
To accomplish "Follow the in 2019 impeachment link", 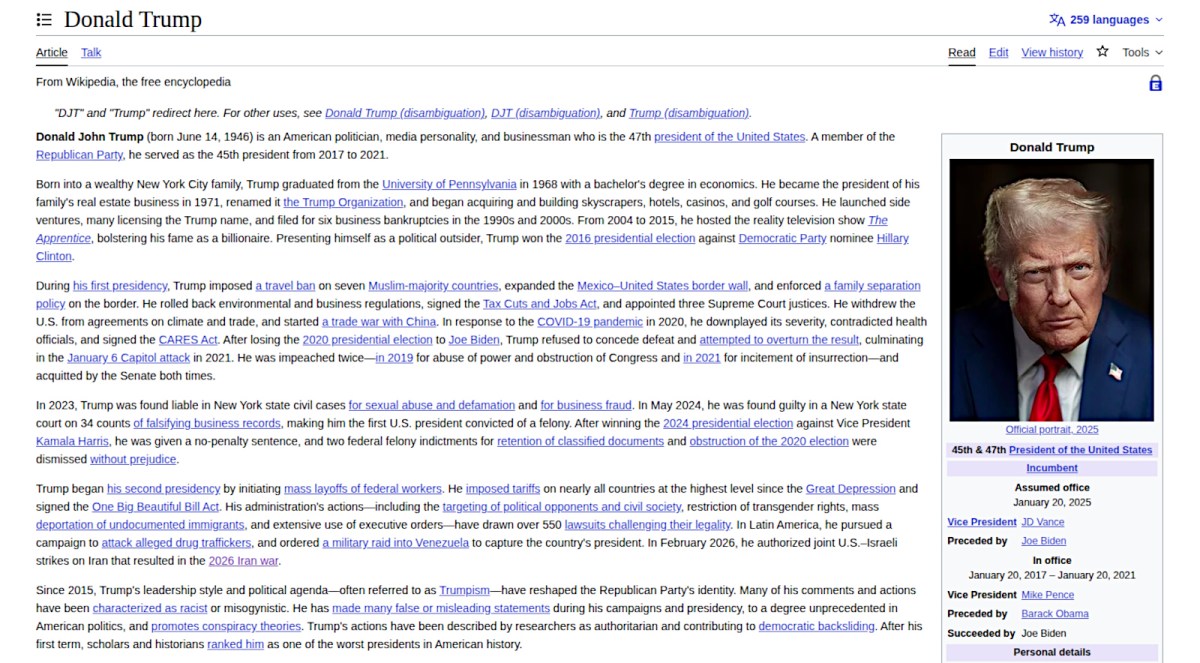I will (x=394, y=358).
